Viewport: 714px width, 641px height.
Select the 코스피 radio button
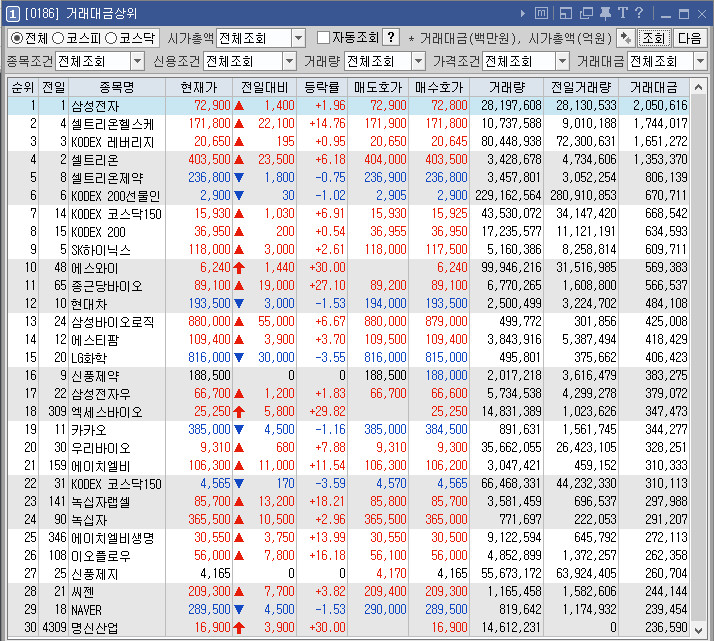pyautogui.click(x=58, y=38)
